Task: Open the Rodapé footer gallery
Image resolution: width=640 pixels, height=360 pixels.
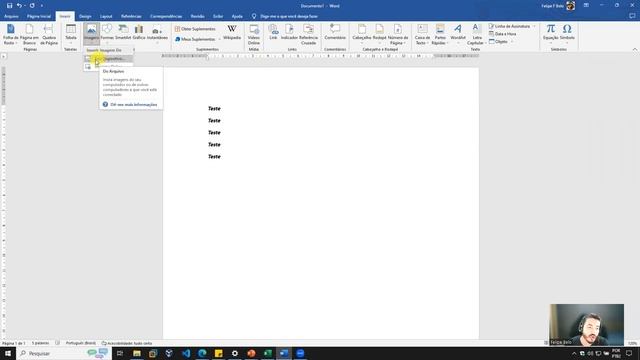Action: click(379, 33)
